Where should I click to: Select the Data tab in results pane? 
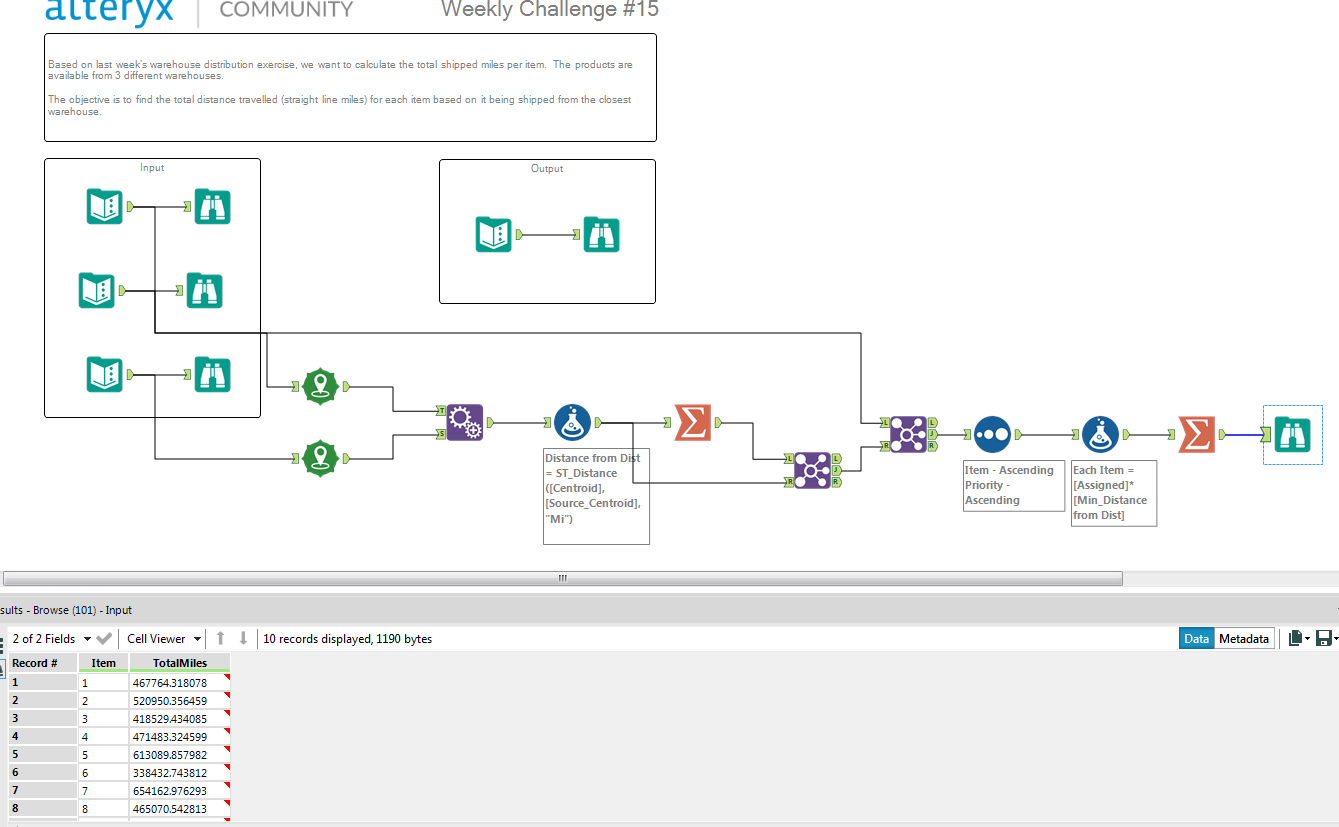(1196, 638)
